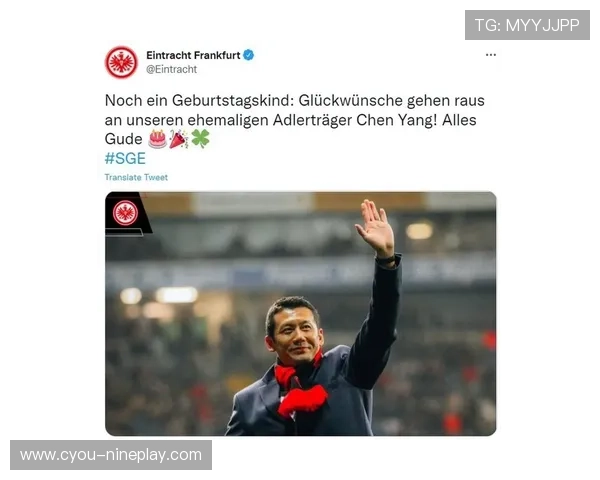Open the tweet photo of waving man

pos(300,313)
